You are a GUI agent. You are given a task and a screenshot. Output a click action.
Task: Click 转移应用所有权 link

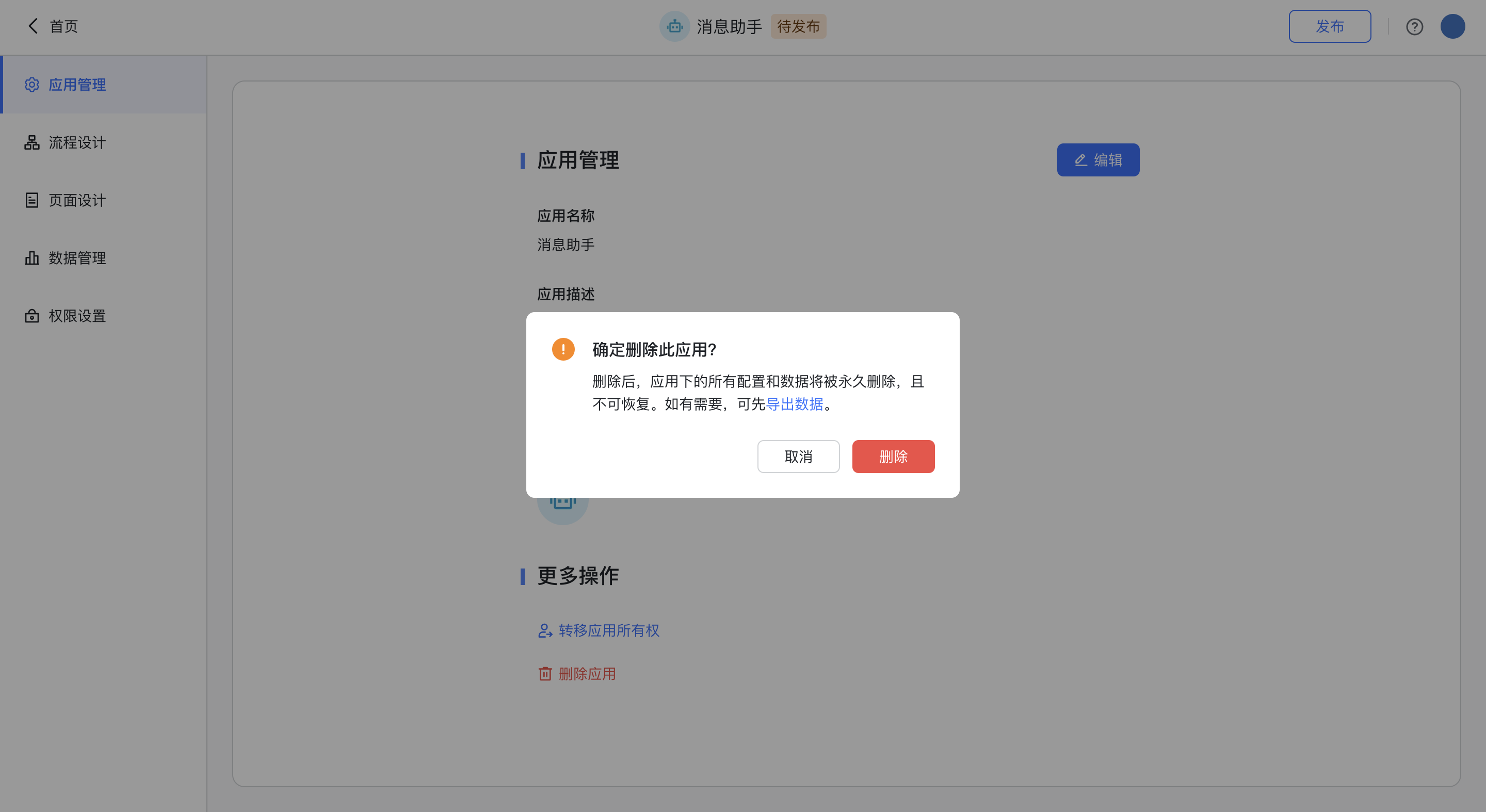tap(609, 630)
